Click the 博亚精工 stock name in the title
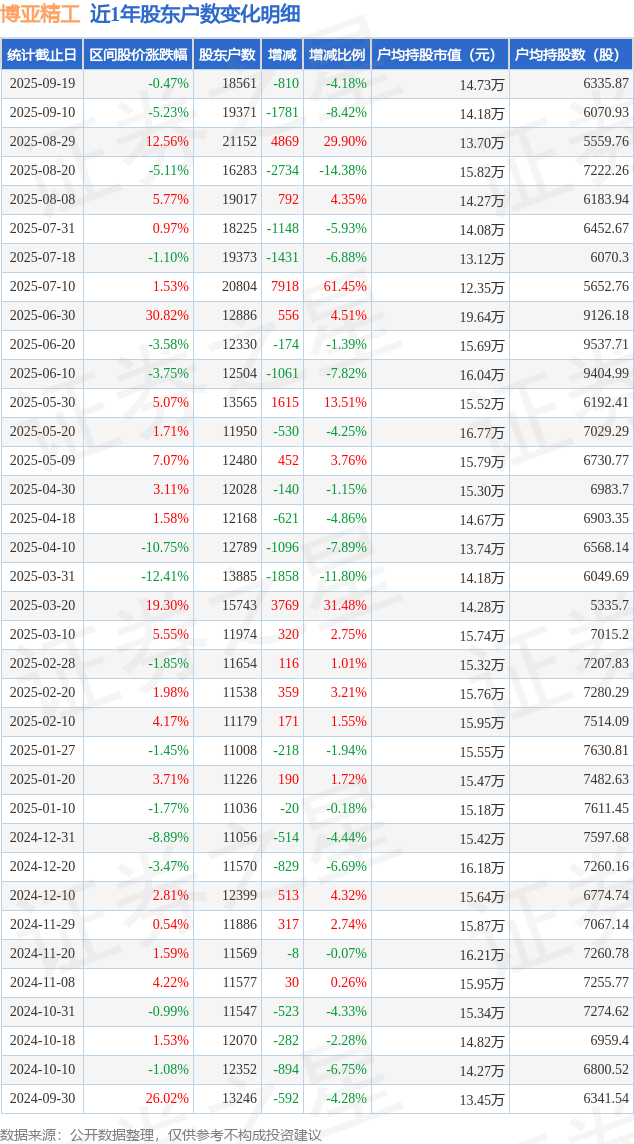The width and height of the screenshot is (634, 1144). point(40,14)
